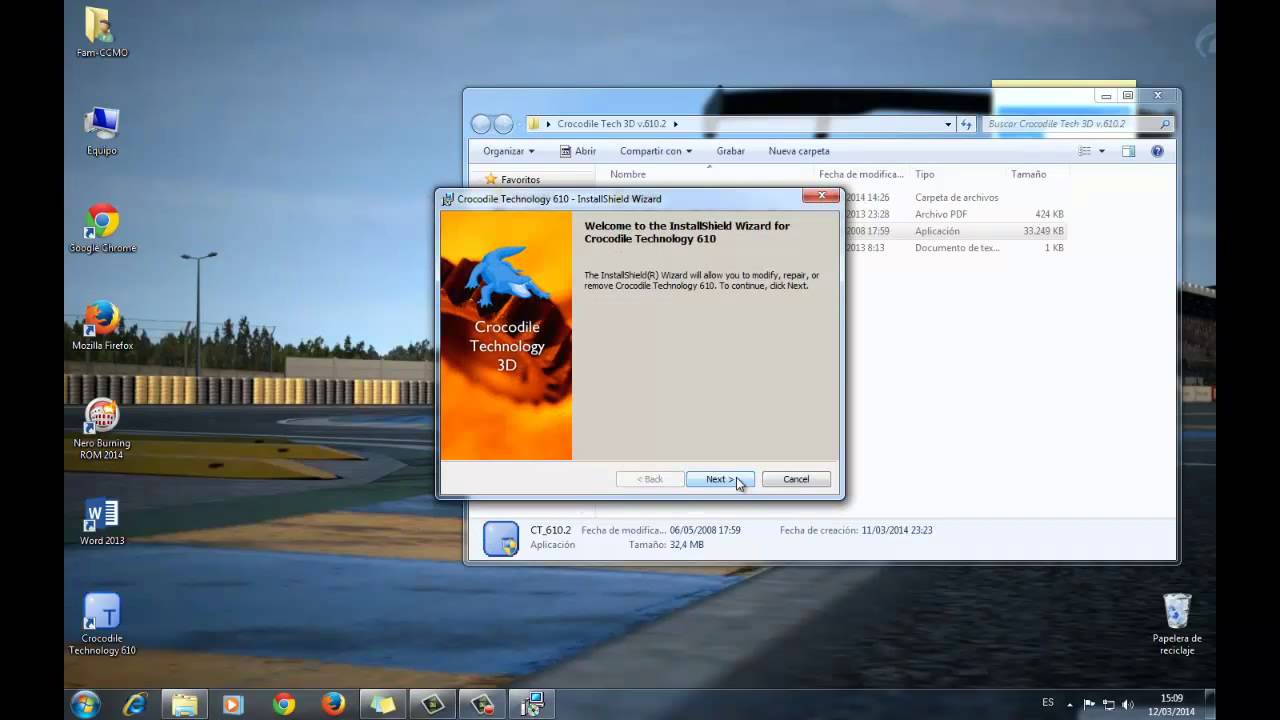Open Chrome from the taskbar
The width and height of the screenshot is (1280, 720).
click(283, 704)
